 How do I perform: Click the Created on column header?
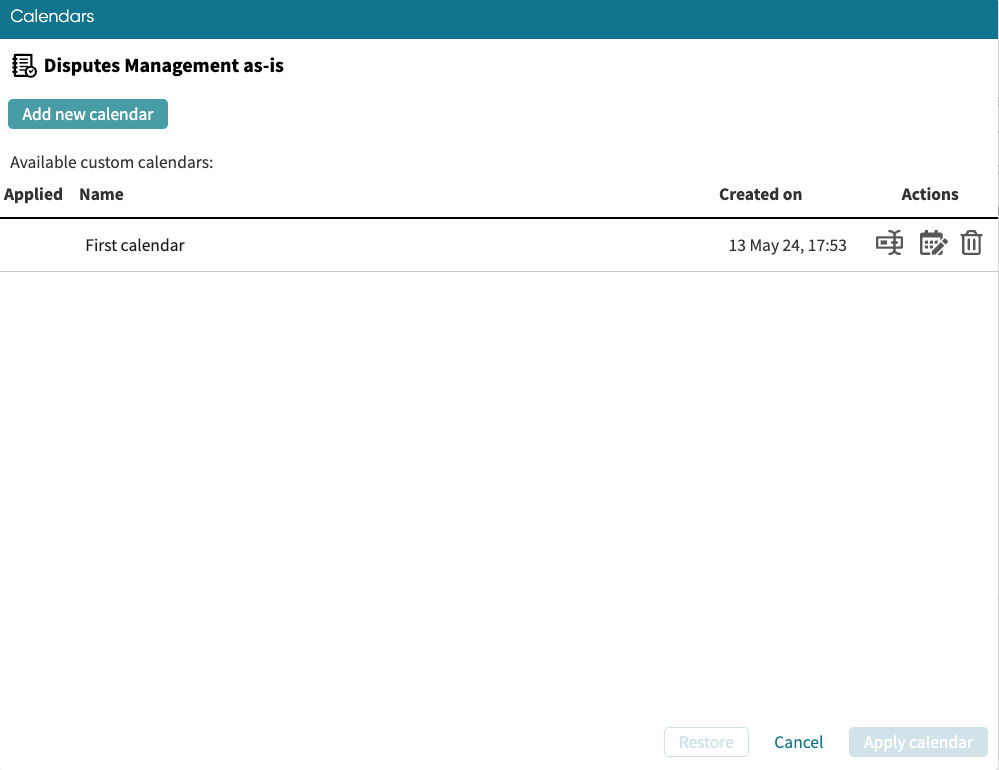[x=760, y=194]
